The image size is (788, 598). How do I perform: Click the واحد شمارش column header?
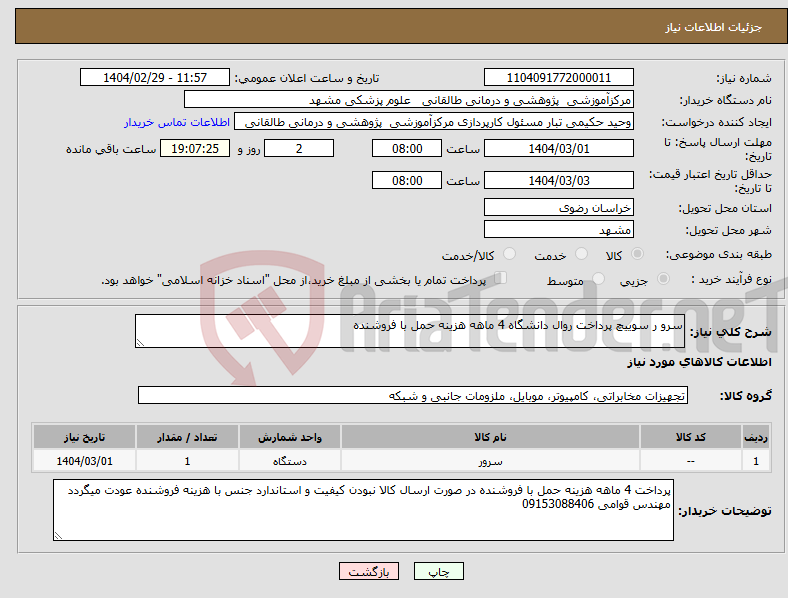pyautogui.click(x=289, y=437)
